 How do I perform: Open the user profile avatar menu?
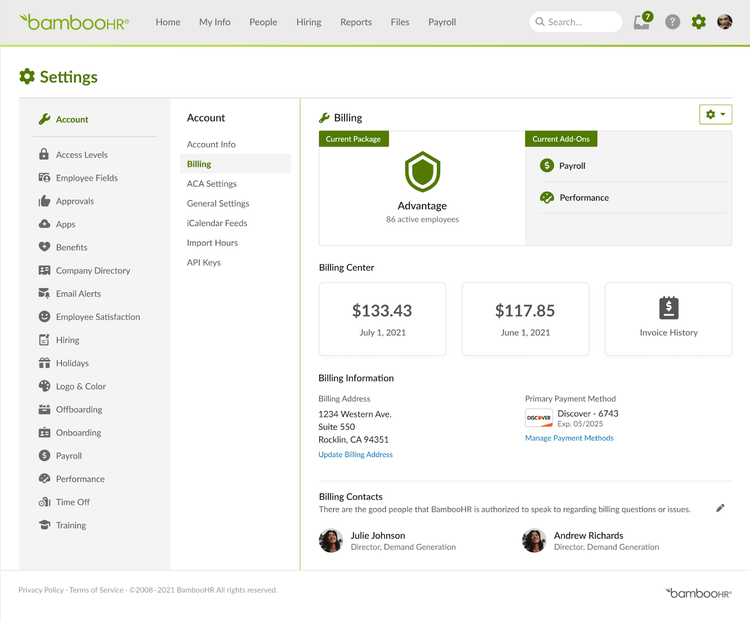pos(724,22)
